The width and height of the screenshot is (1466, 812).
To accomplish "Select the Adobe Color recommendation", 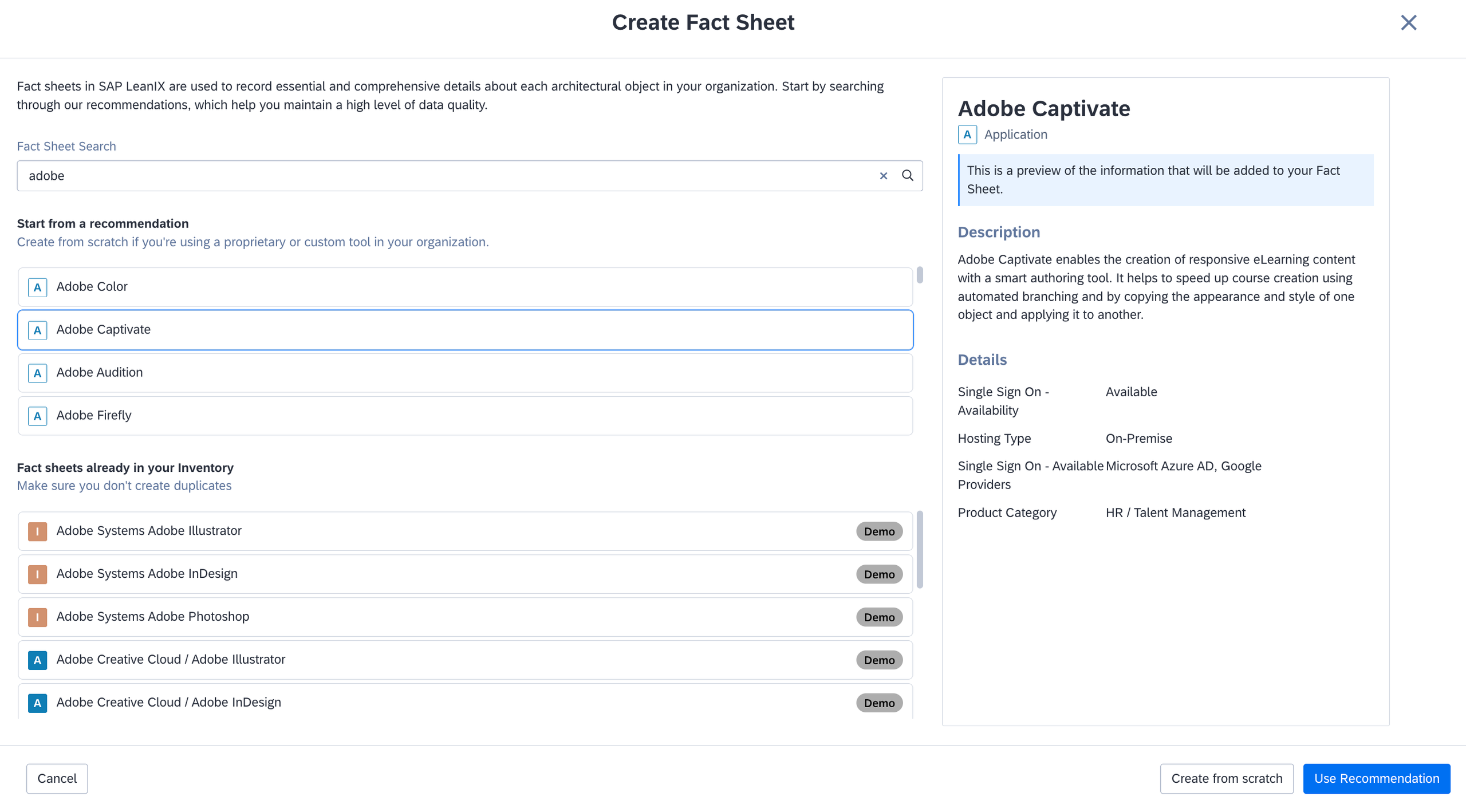I will pyautogui.click(x=465, y=287).
